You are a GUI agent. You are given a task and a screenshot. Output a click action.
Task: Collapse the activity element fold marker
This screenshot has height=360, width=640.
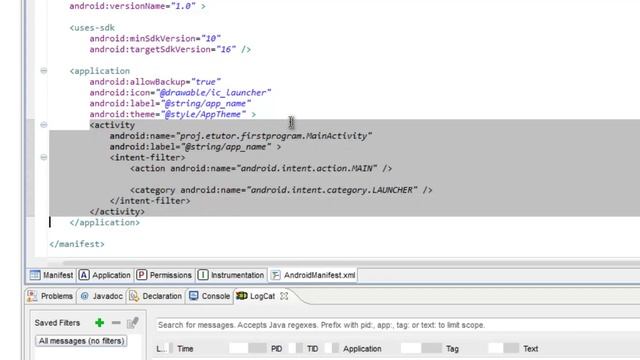tap(44, 124)
